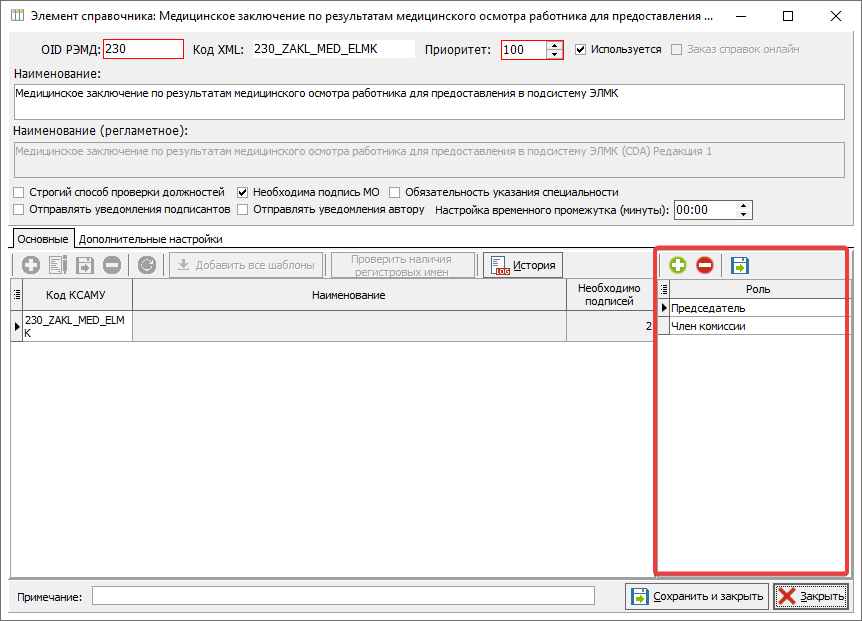
Task: Focus the Примечание field
Action: click(x=344, y=596)
